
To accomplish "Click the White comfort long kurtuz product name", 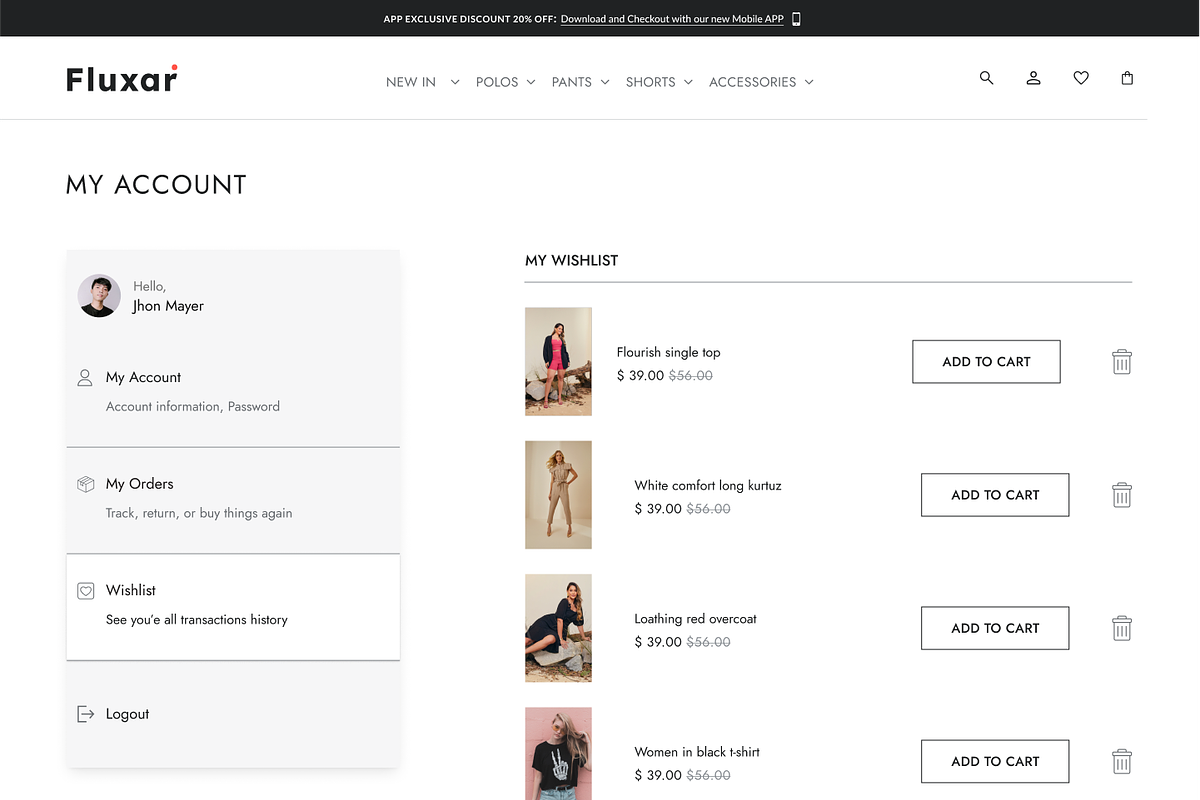I will tap(708, 485).
